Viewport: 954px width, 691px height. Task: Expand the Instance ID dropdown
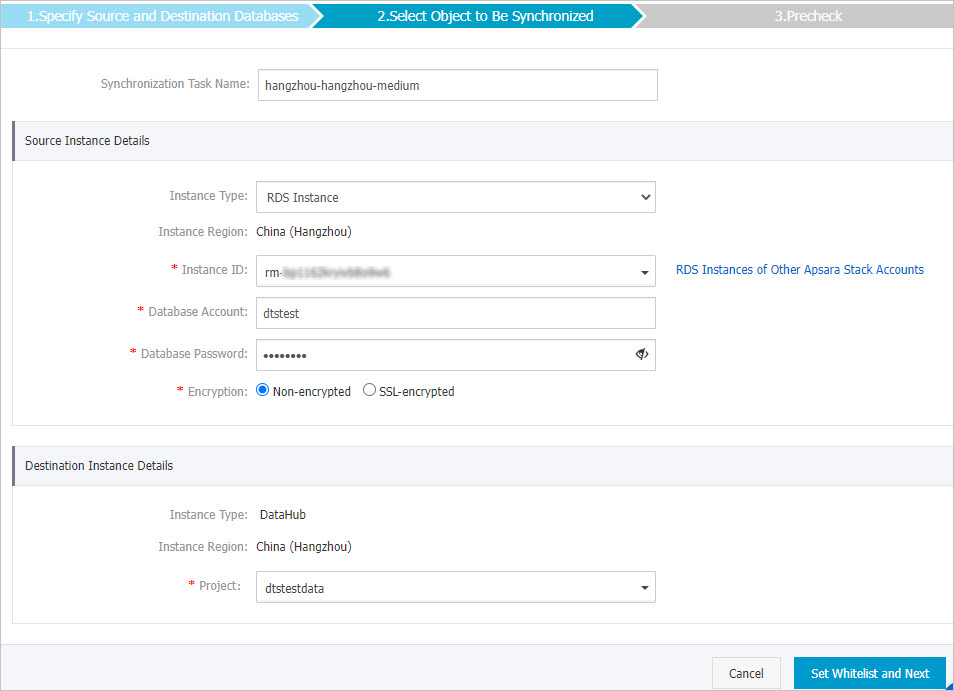click(456, 271)
